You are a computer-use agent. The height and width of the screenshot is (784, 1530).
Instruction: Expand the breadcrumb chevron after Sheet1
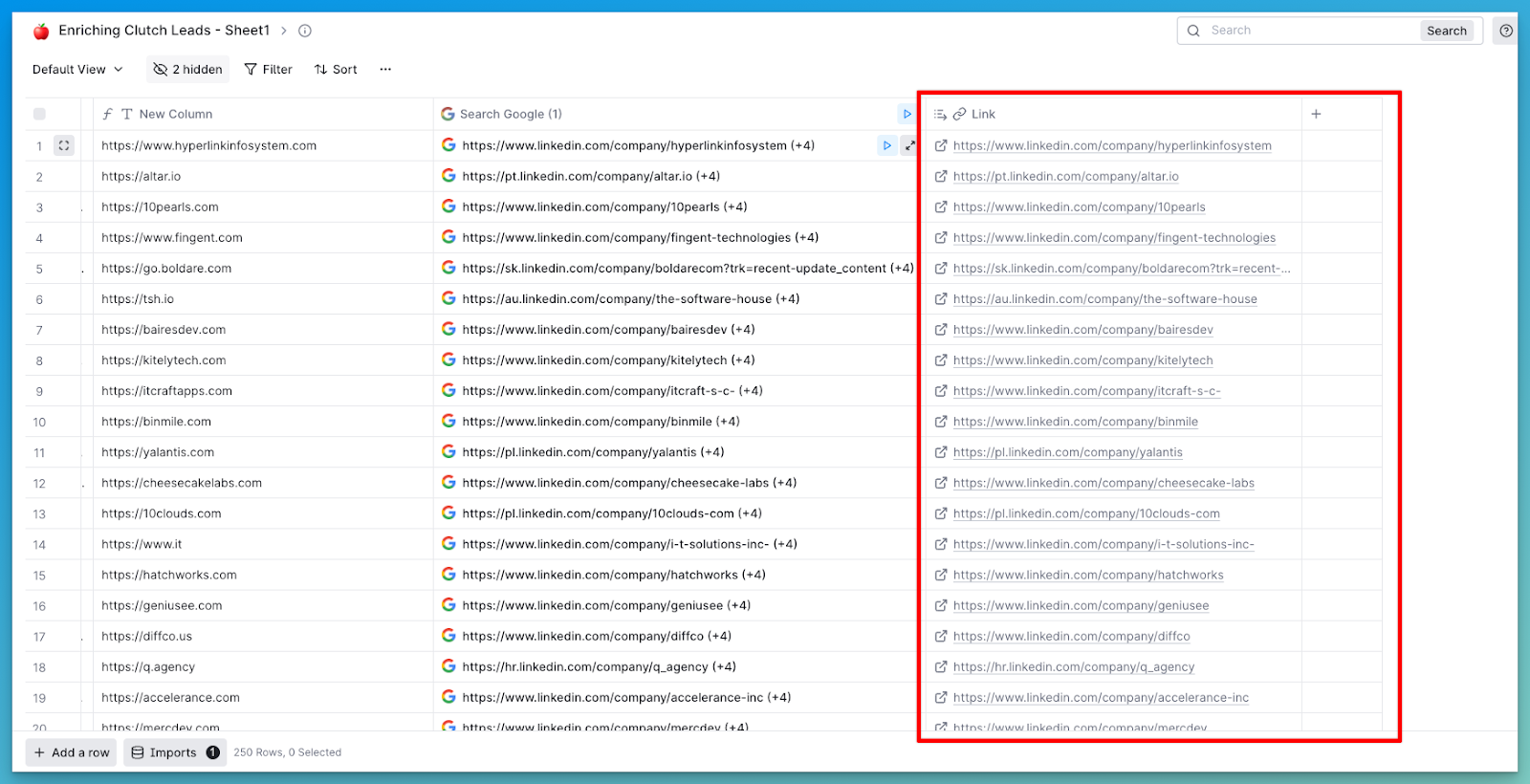284,31
